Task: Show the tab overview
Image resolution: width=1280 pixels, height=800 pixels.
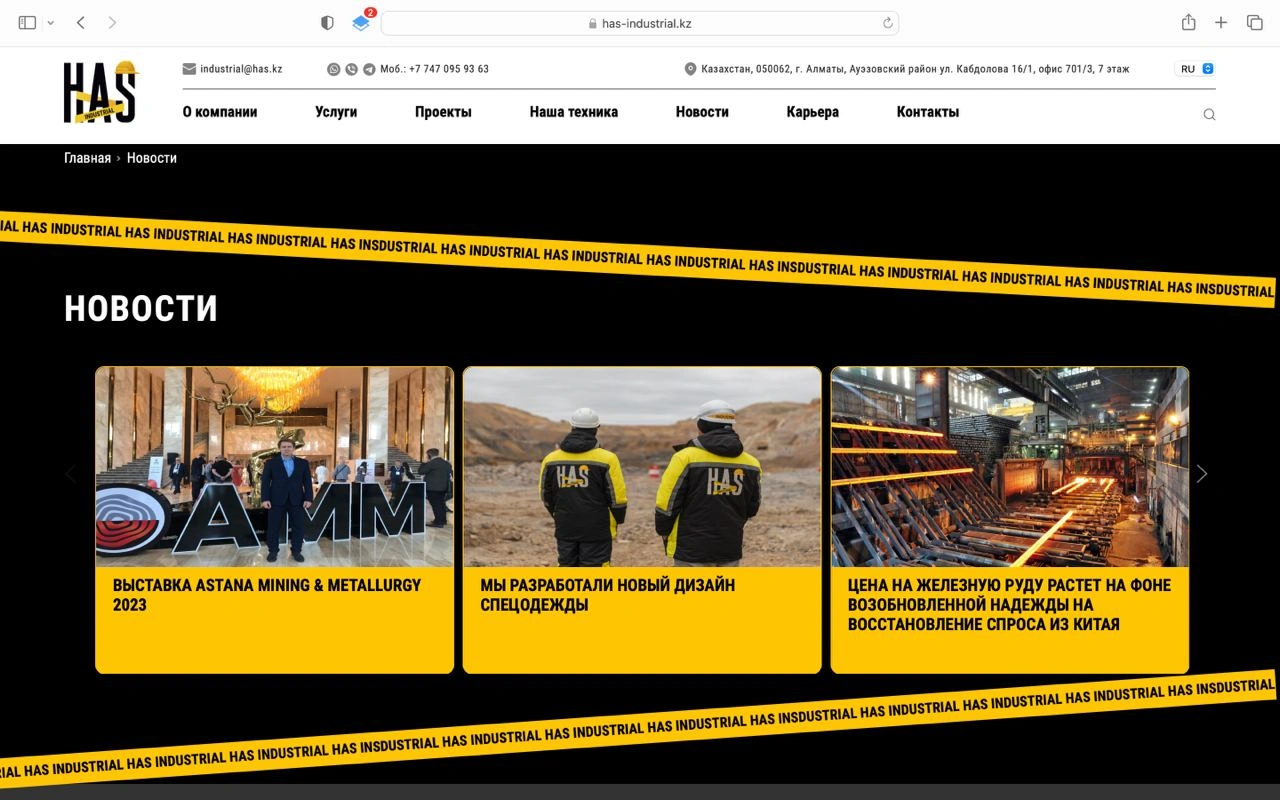Action: [1255, 23]
